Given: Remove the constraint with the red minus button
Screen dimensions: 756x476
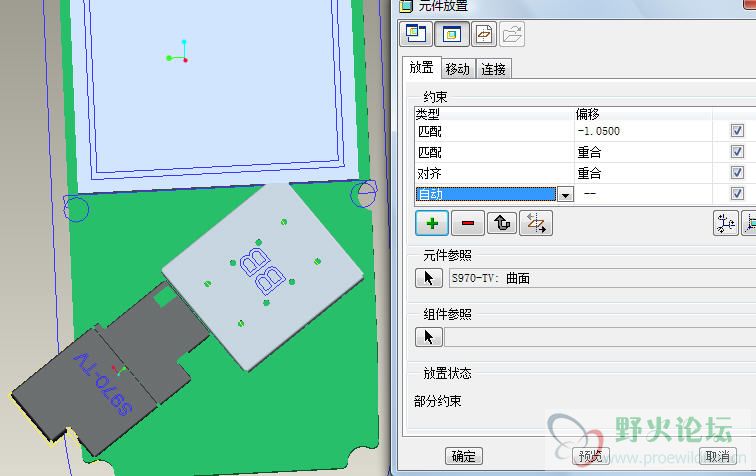Looking at the screenshot, I should 468,223.
